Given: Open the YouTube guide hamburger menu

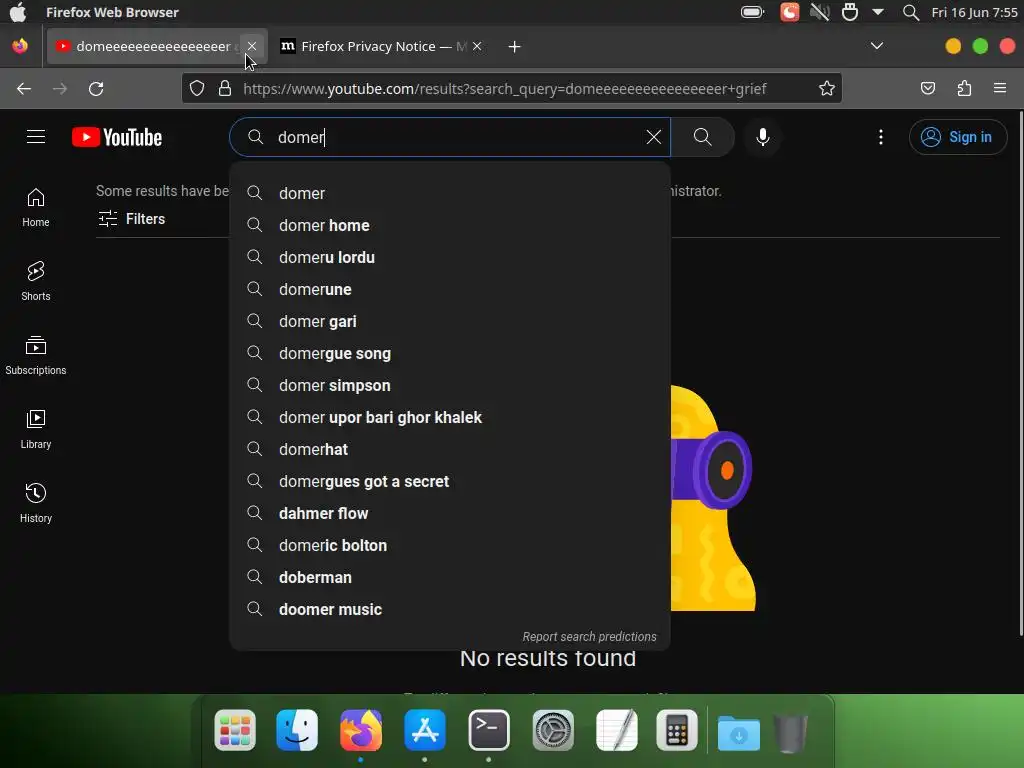Looking at the screenshot, I should [36, 137].
